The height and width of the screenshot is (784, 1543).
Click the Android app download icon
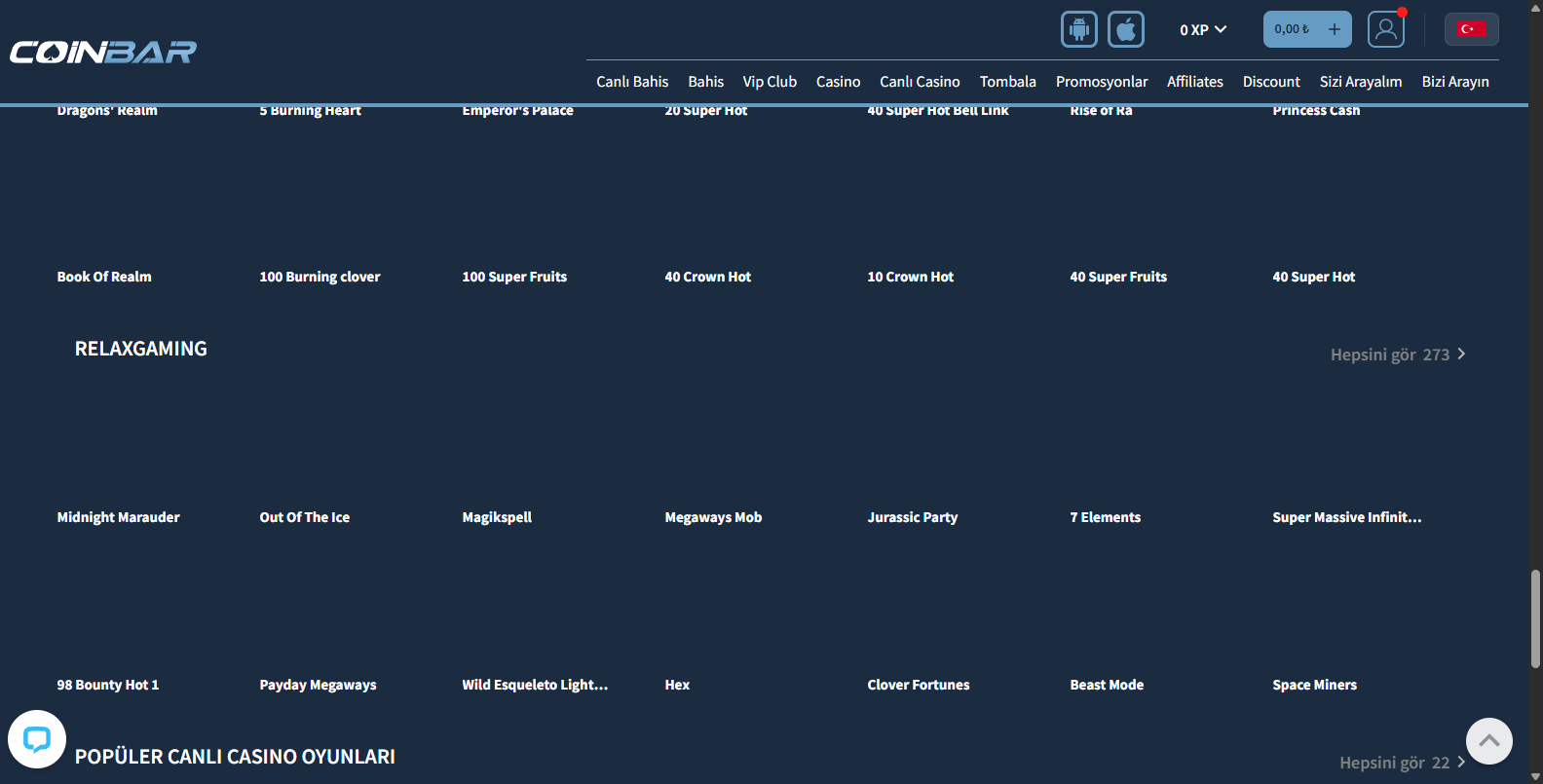click(x=1078, y=29)
